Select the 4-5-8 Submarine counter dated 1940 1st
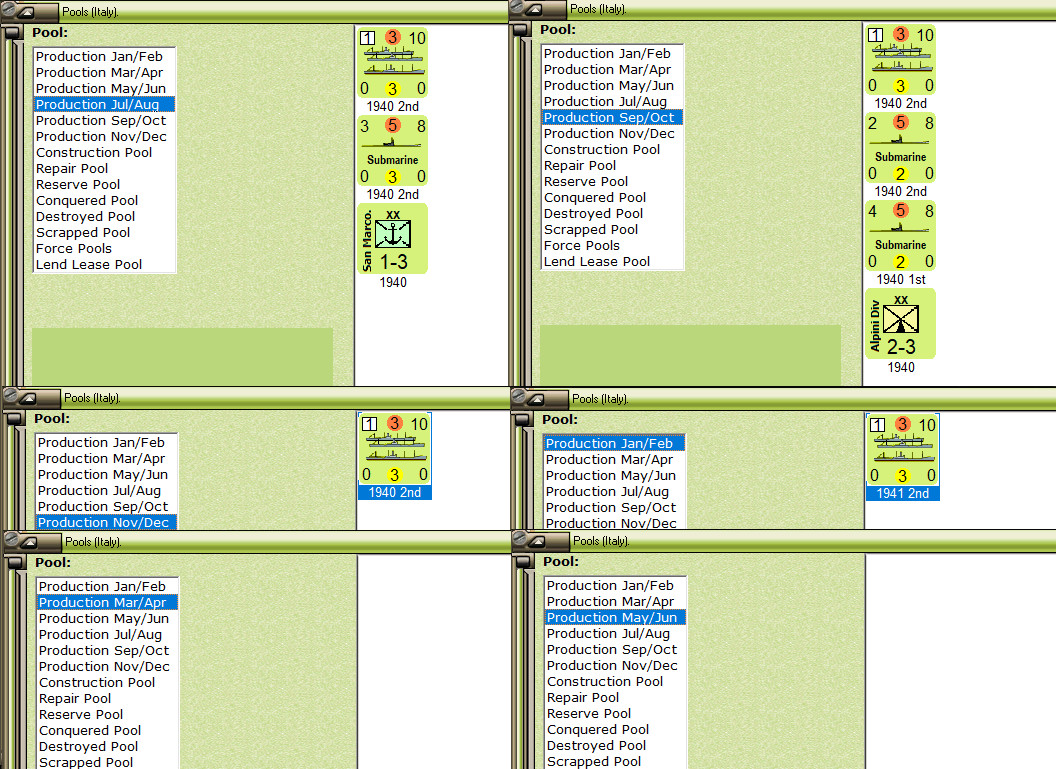Image resolution: width=1056 pixels, height=769 pixels. (x=900, y=236)
